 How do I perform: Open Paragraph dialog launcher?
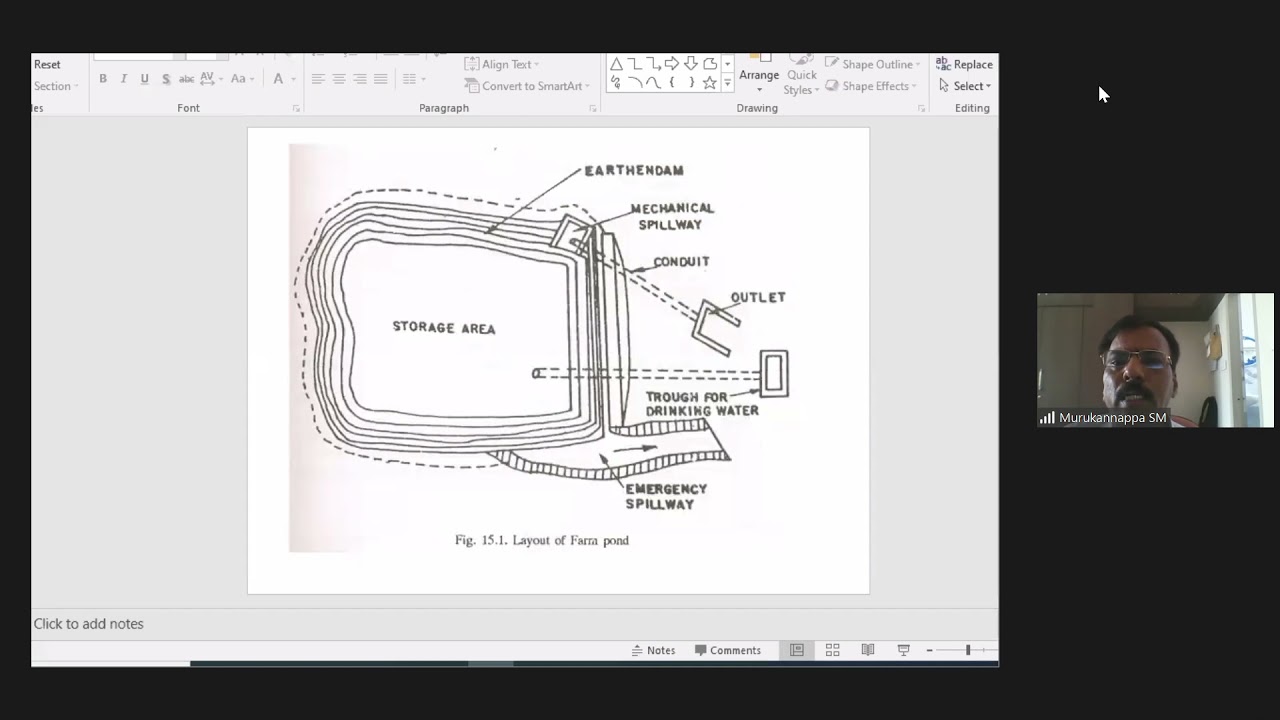click(x=593, y=108)
